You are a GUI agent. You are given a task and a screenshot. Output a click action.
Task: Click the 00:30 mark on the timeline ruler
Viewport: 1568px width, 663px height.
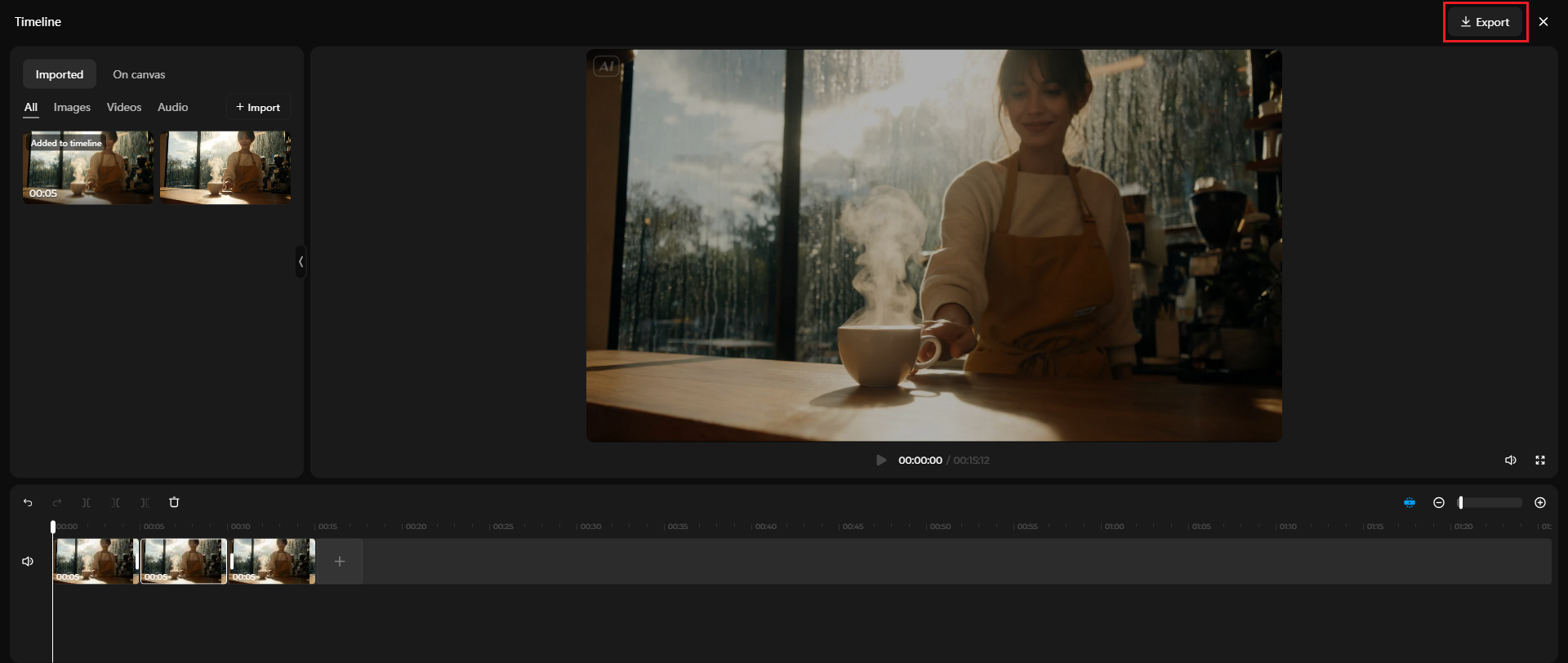[x=591, y=527]
